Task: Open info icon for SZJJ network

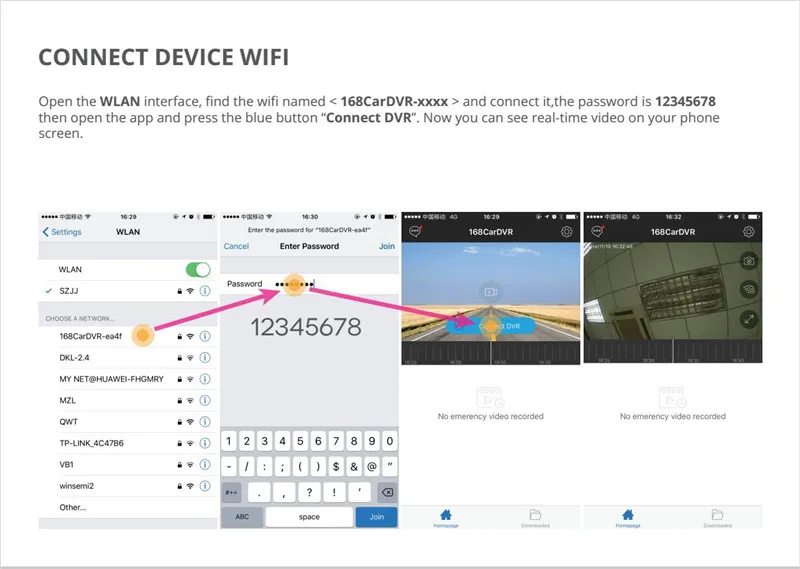Action: 205,291
